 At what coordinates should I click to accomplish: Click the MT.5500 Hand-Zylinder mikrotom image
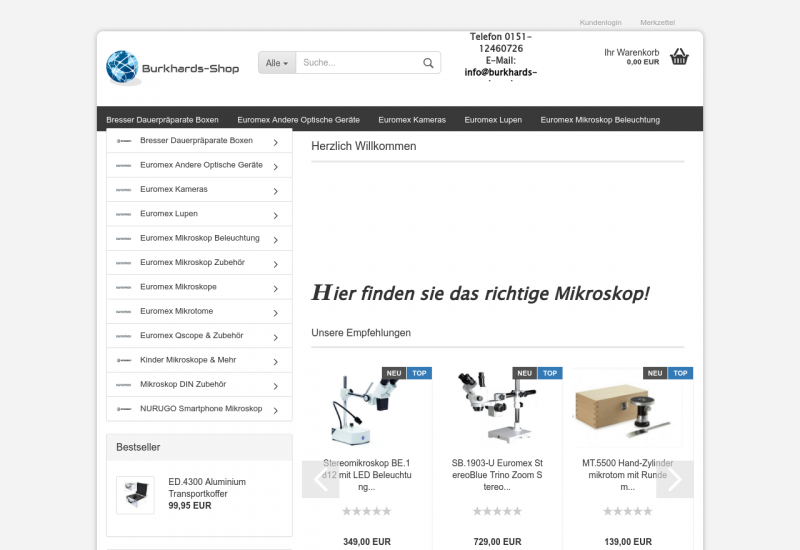[x=628, y=408]
